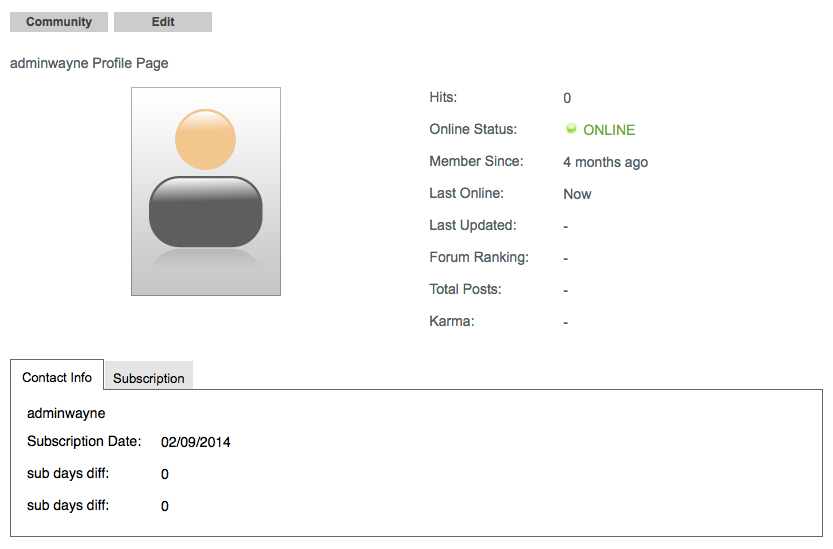
Task: Click the 'Forum Ranking:' label
Action: pyautogui.click(x=479, y=257)
